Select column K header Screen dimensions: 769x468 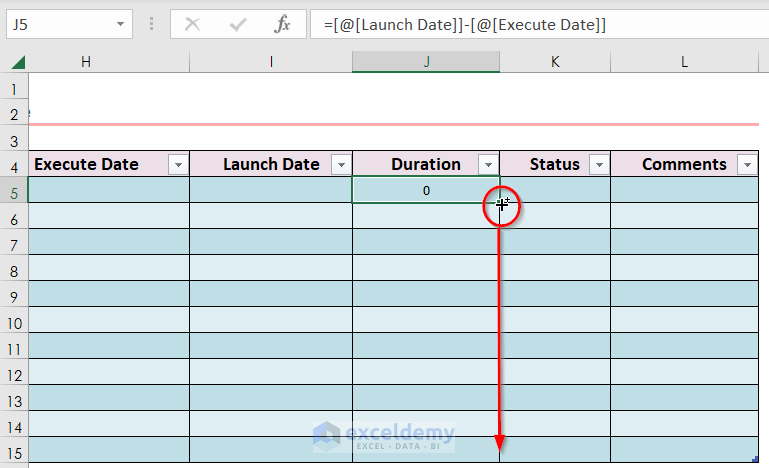[555, 62]
